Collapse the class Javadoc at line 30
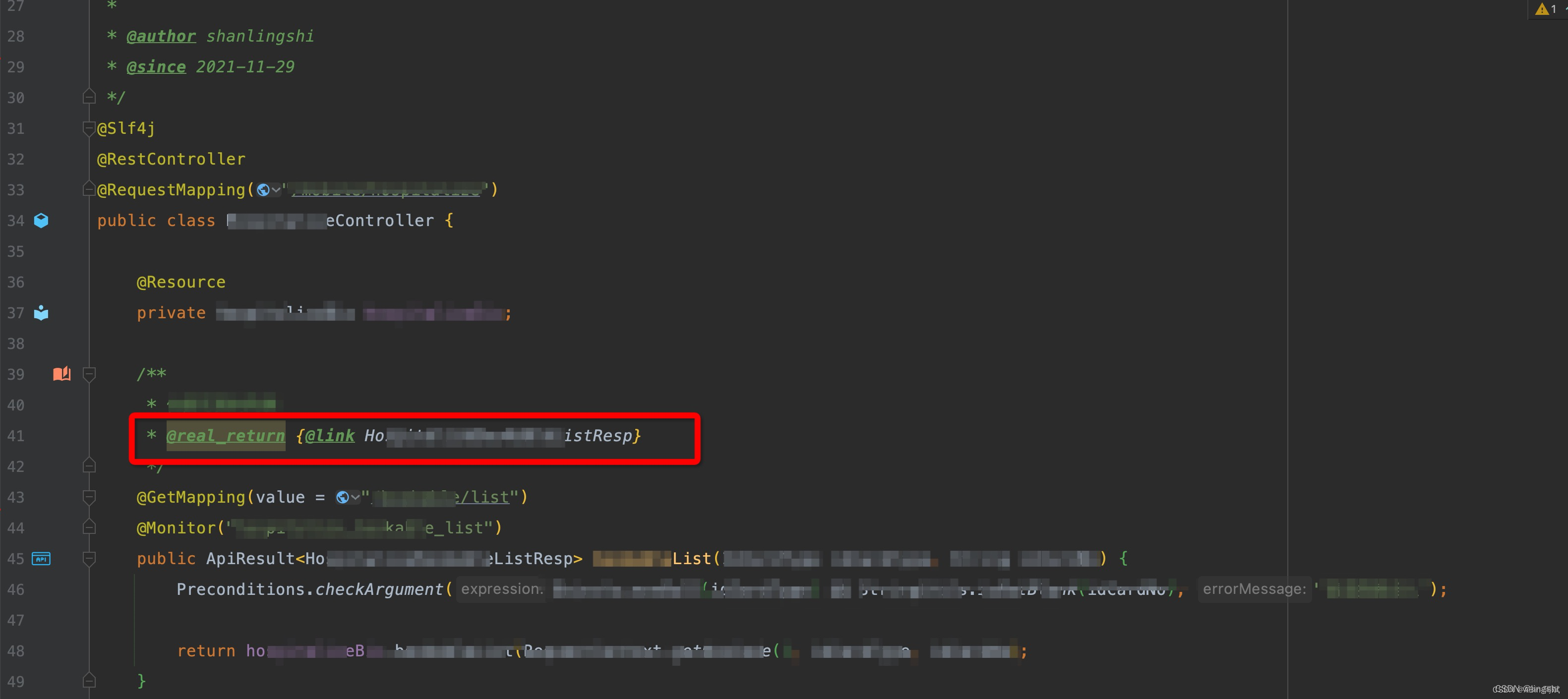1568x699 pixels. click(x=89, y=97)
